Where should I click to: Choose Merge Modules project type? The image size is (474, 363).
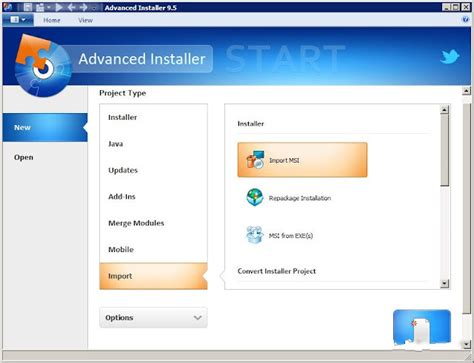(x=153, y=223)
